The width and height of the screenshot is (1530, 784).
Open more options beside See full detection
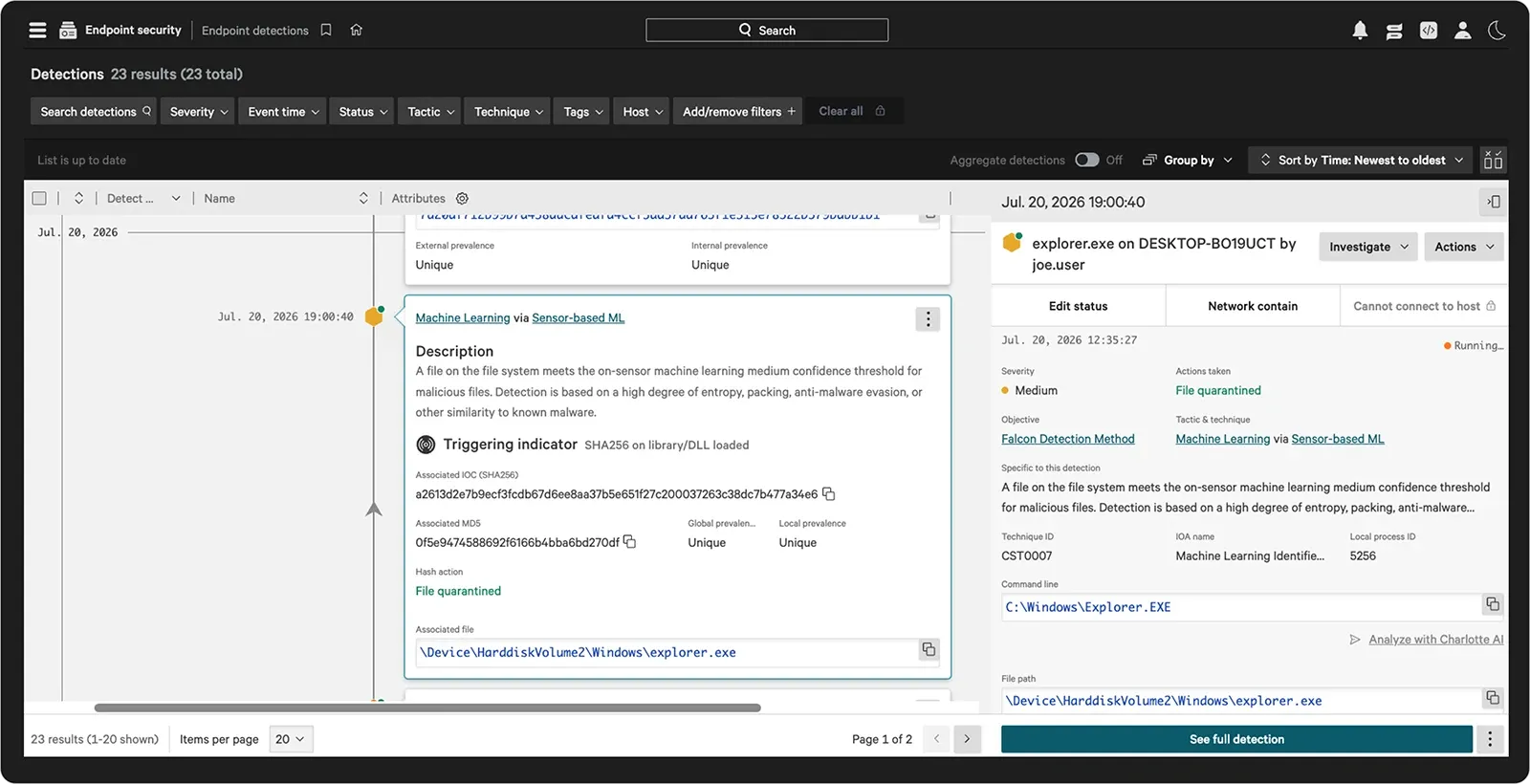pos(1490,739)
